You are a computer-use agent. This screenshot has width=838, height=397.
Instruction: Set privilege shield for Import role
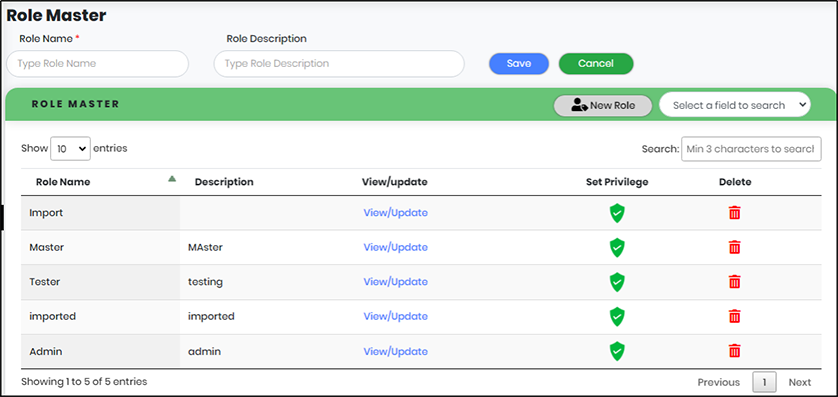point(617,213)
